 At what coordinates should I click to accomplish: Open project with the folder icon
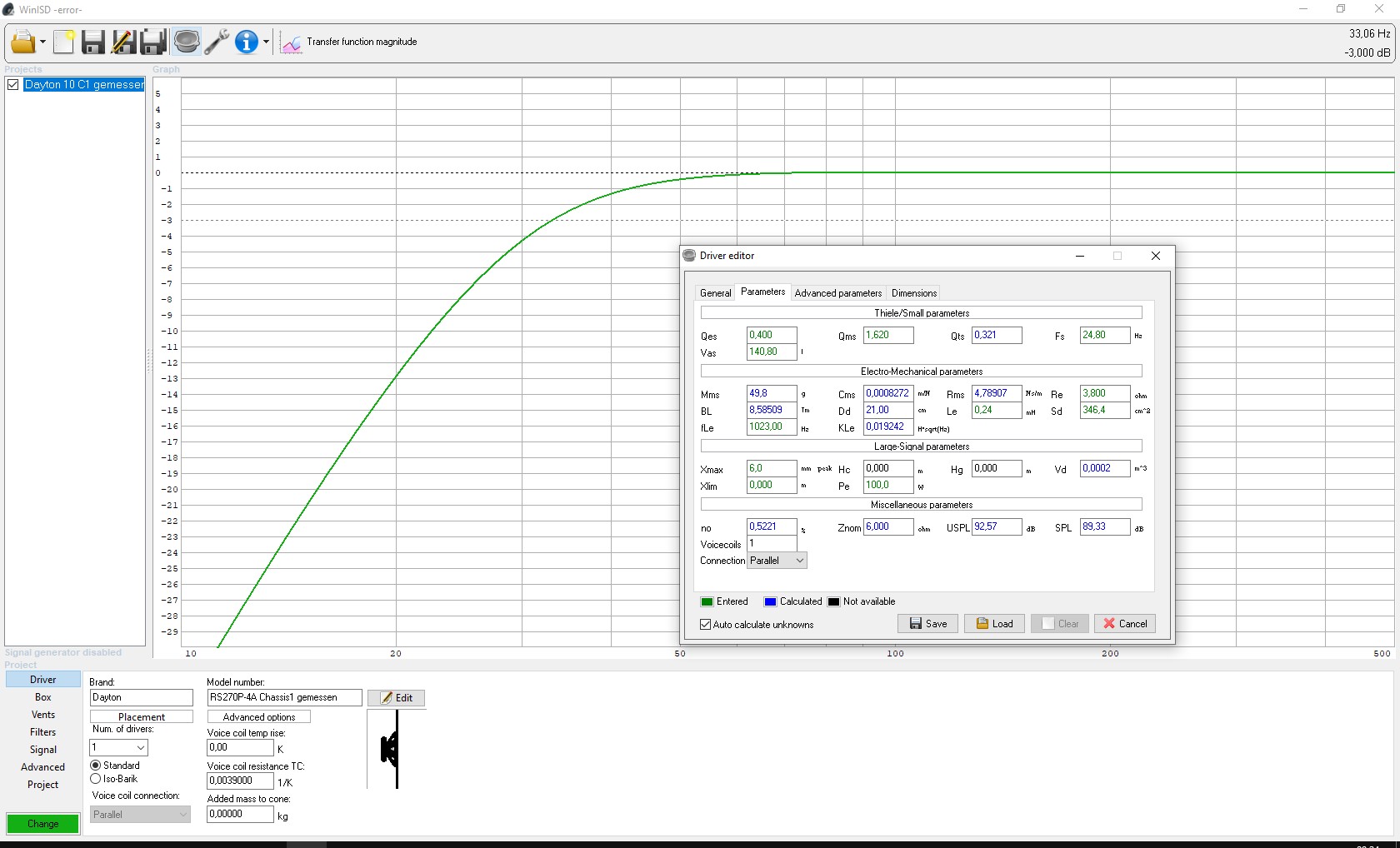click(22, 42)
